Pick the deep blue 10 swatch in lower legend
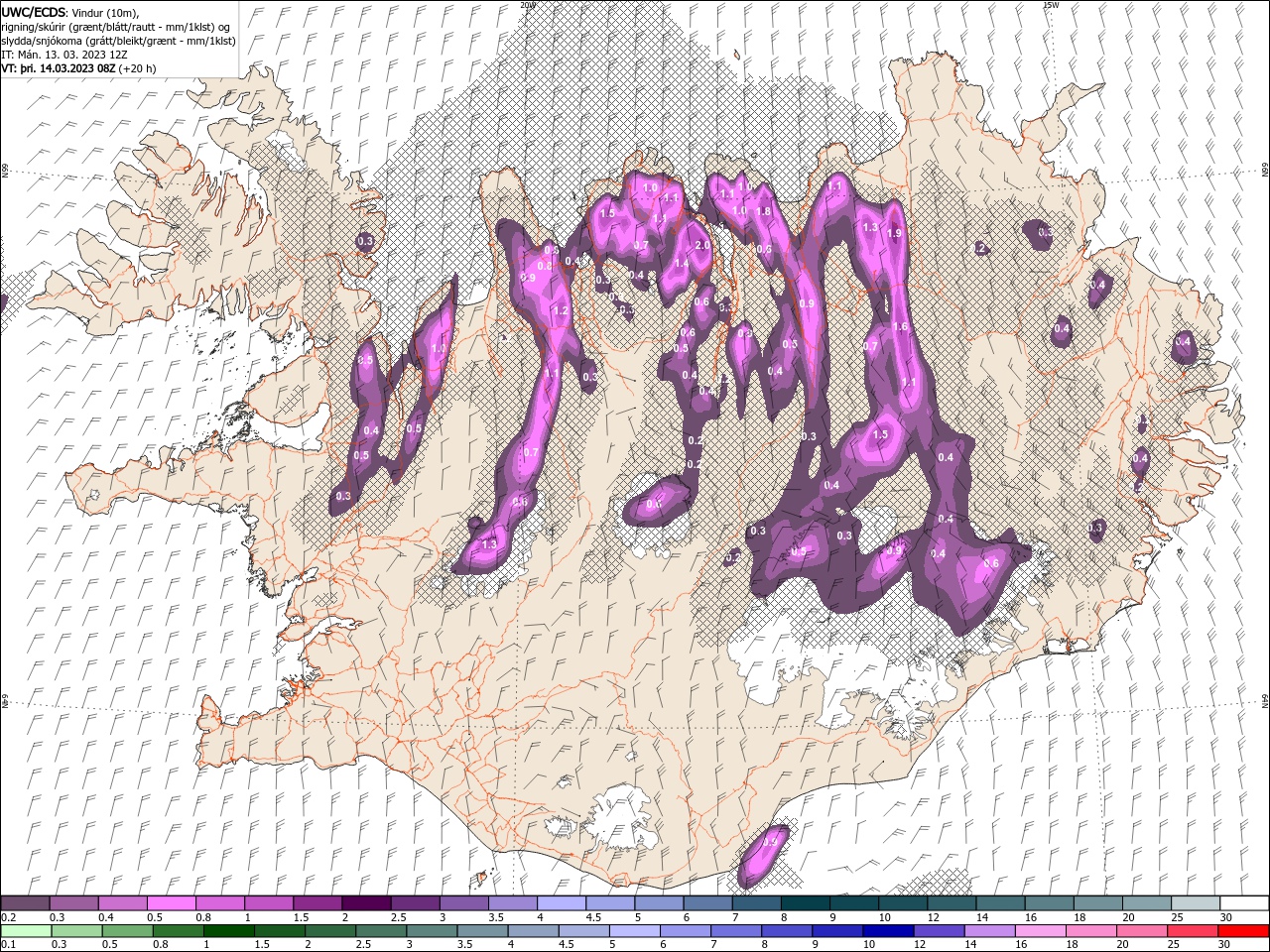 tap(888, 931)
